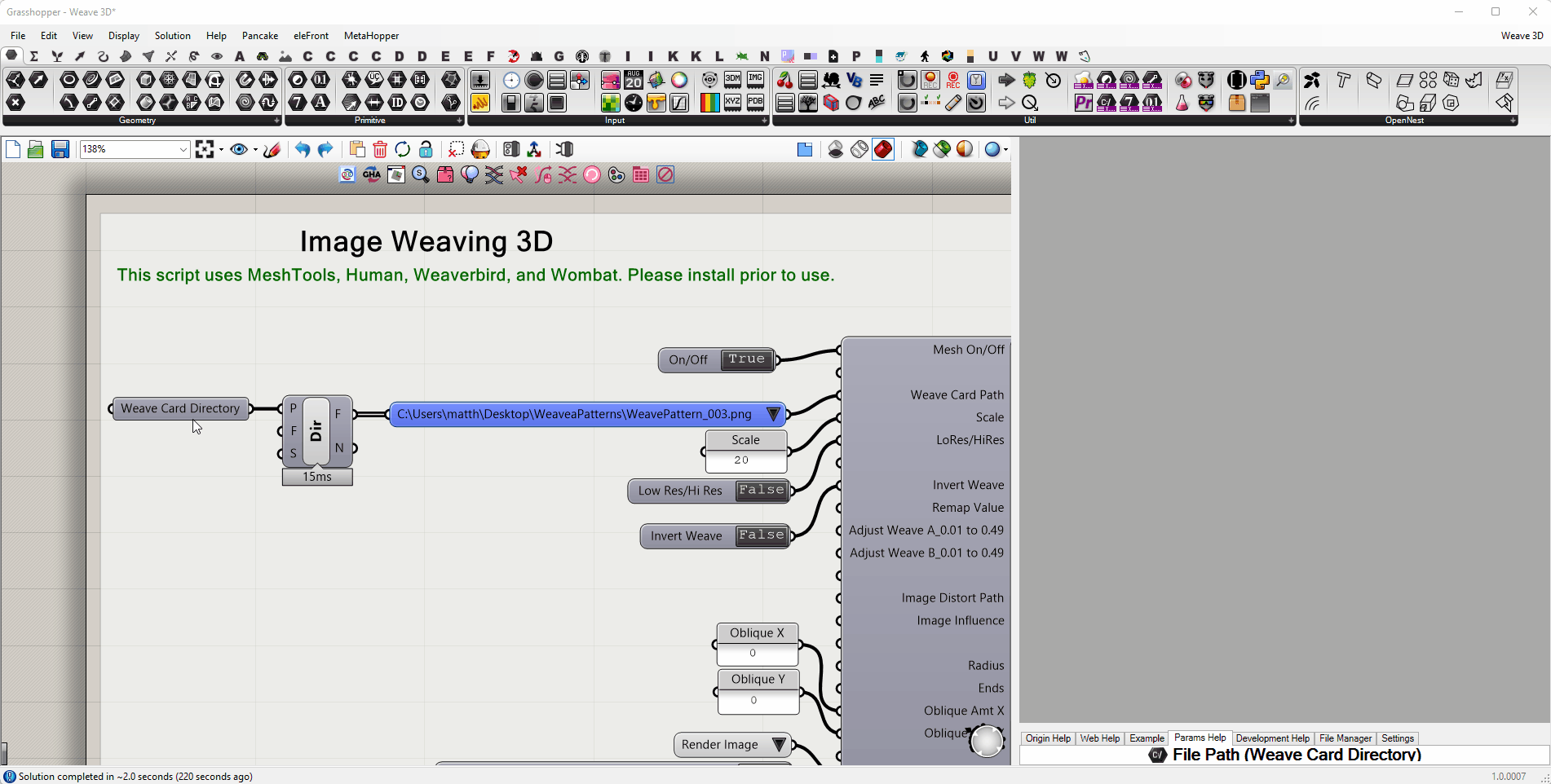
Task: Click the Weave Card Directory parameter
Action: [180, 408]
